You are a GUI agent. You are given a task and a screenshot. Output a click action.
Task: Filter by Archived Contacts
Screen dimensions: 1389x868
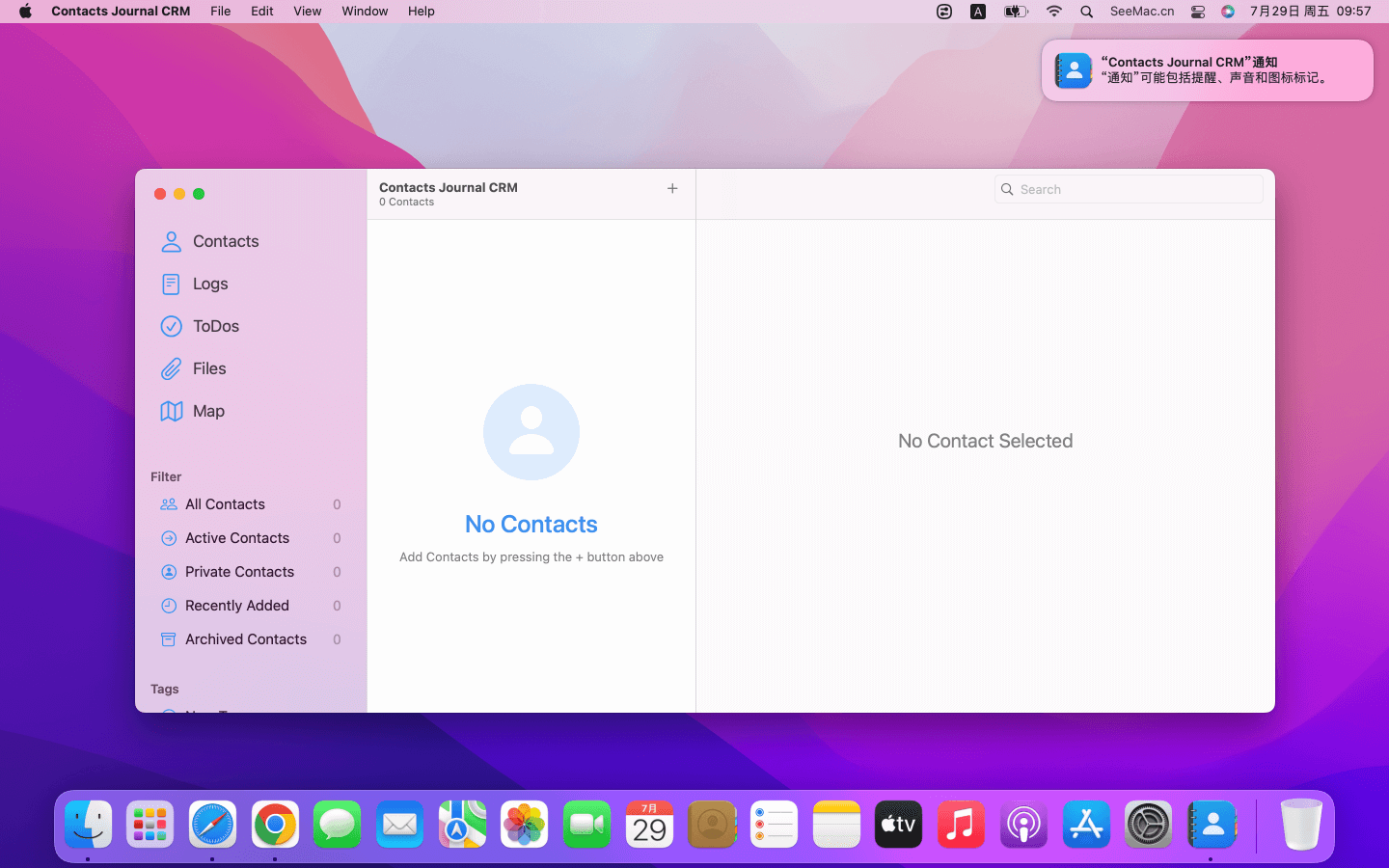pyautogui.click(x=245, y=639)
